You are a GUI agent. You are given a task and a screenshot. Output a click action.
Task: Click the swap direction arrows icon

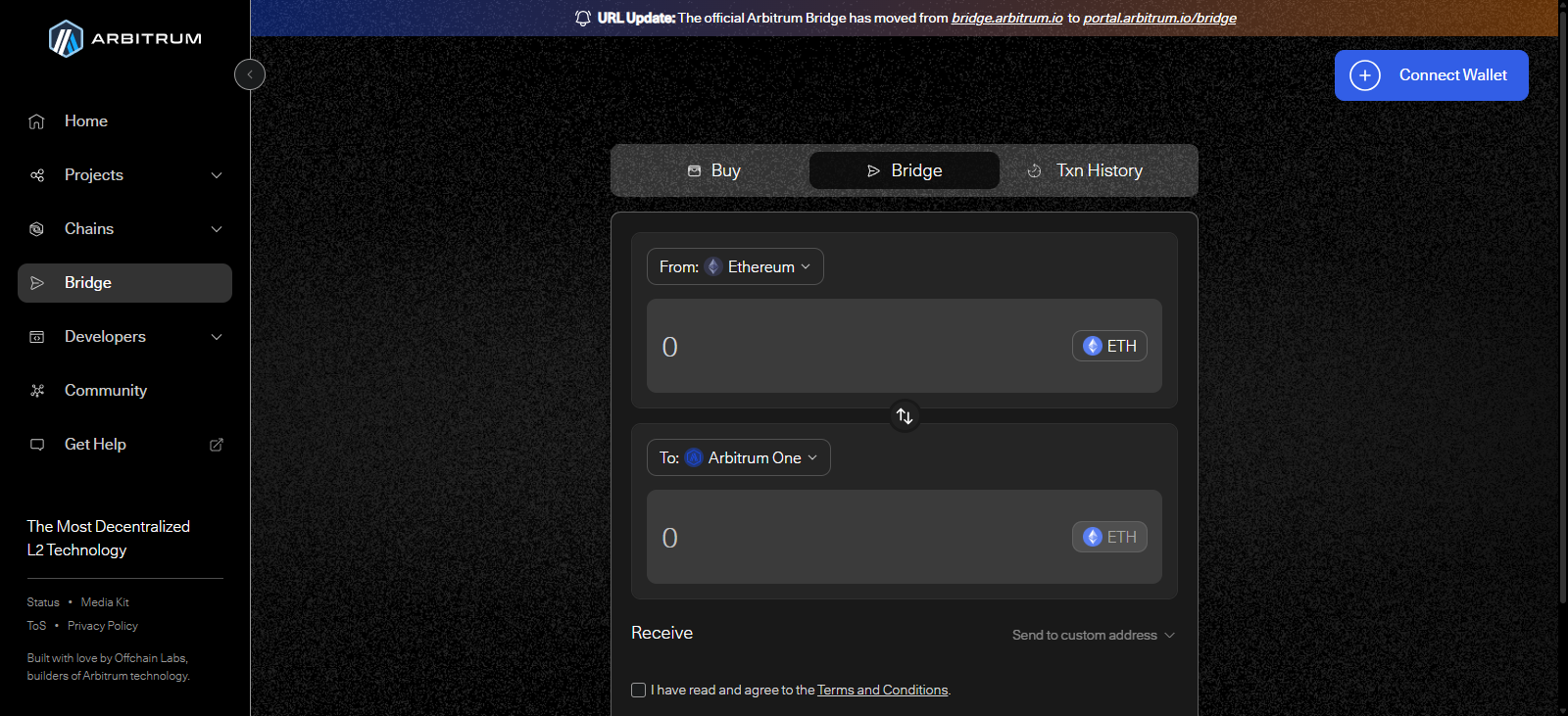(x=905, y=416)
